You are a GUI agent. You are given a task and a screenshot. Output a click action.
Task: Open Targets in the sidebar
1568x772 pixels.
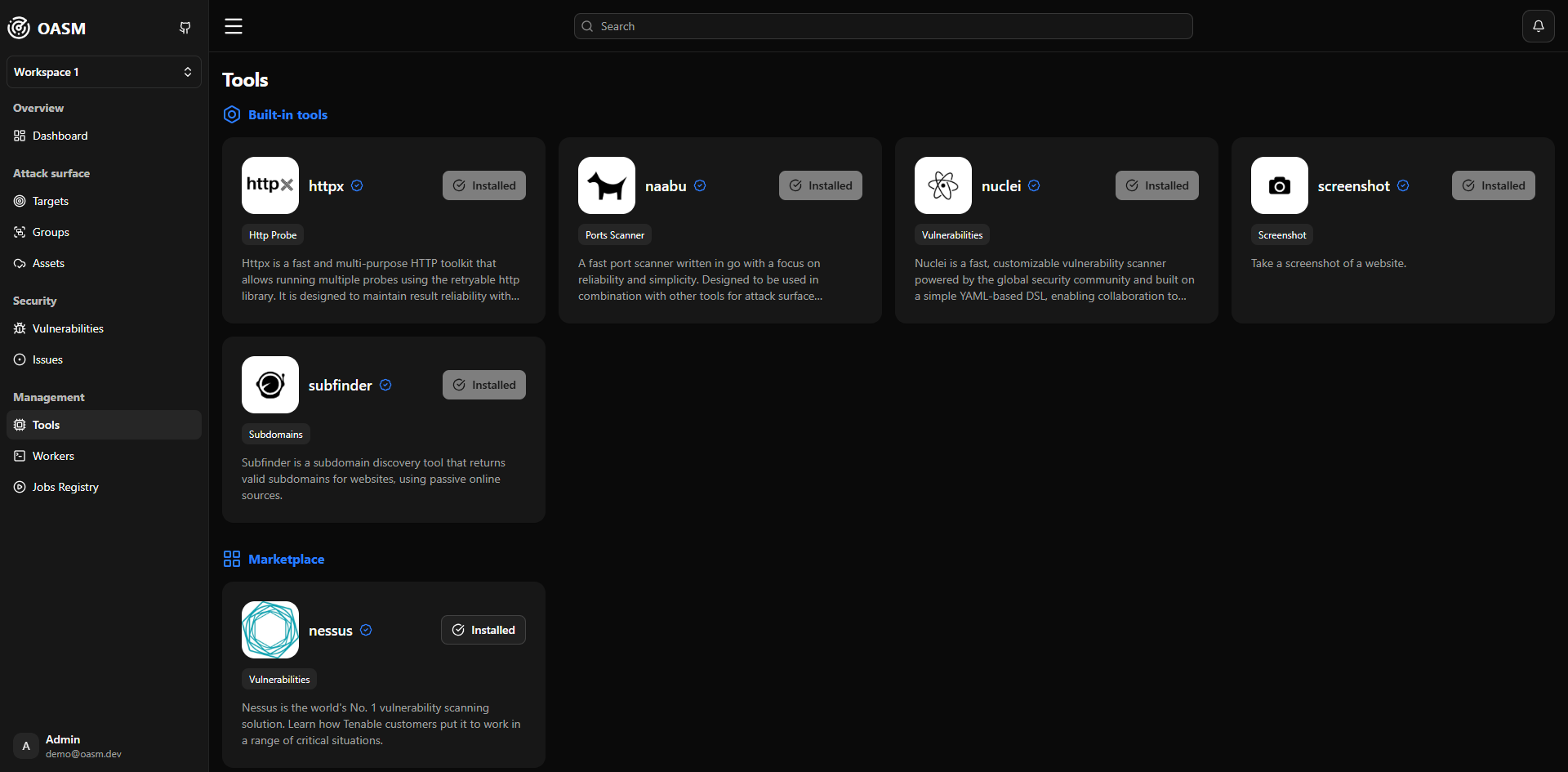(104, 201)
